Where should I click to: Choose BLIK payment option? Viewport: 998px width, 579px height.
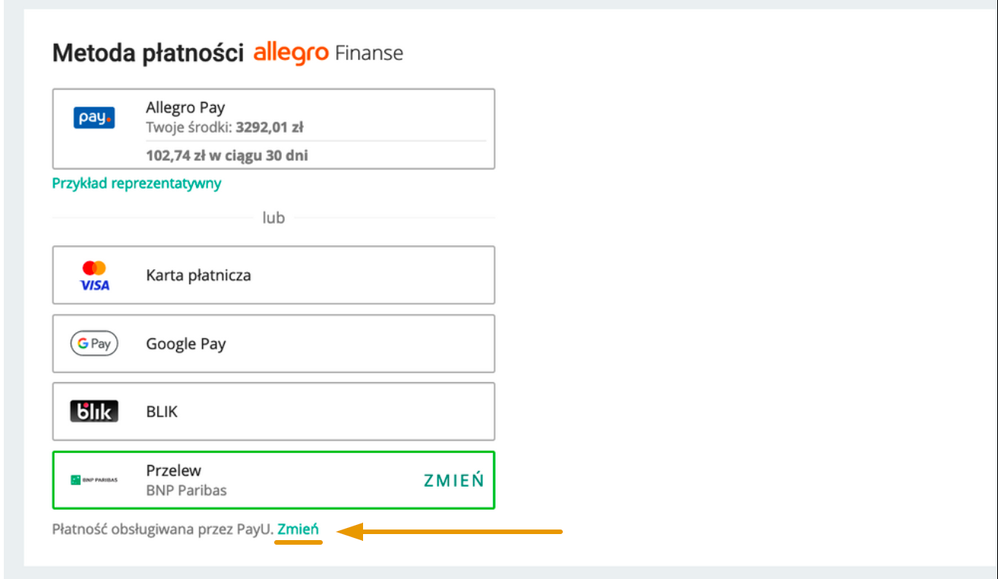[x=274, y=412]
